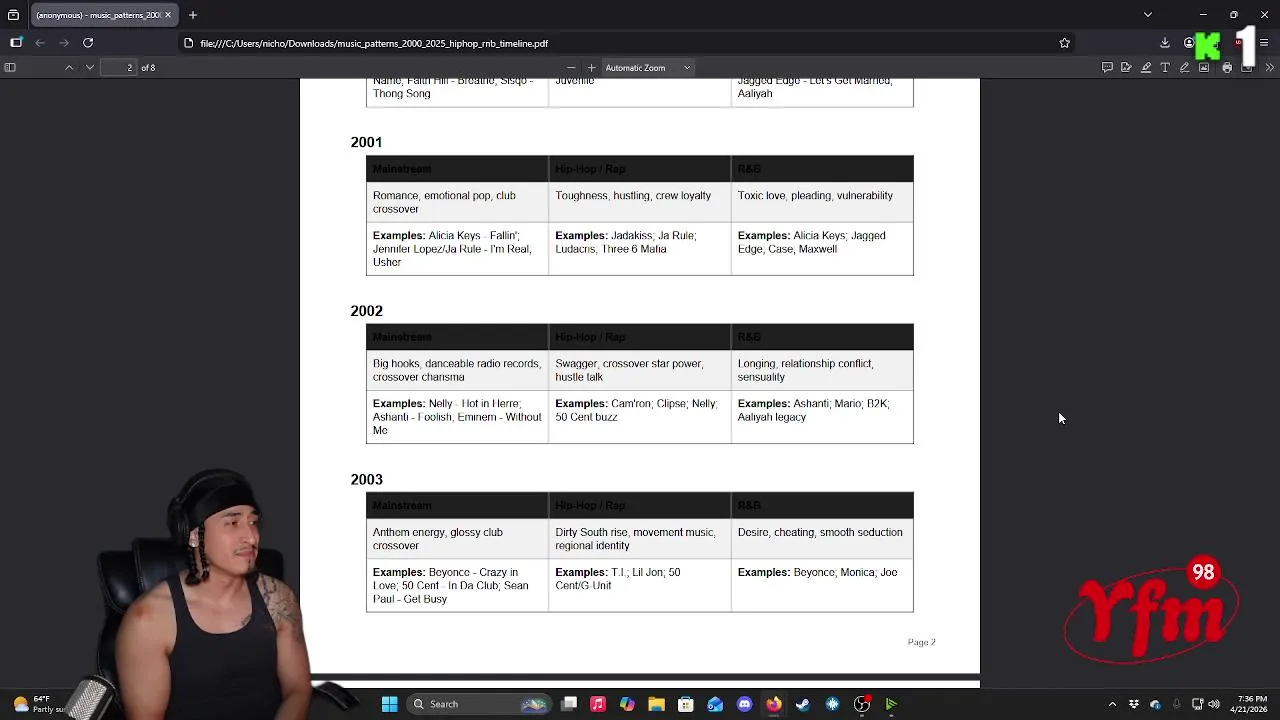Open the clock showing 7:36 PM
This screenshot has width=1280, height=720.
point(1251,704)
